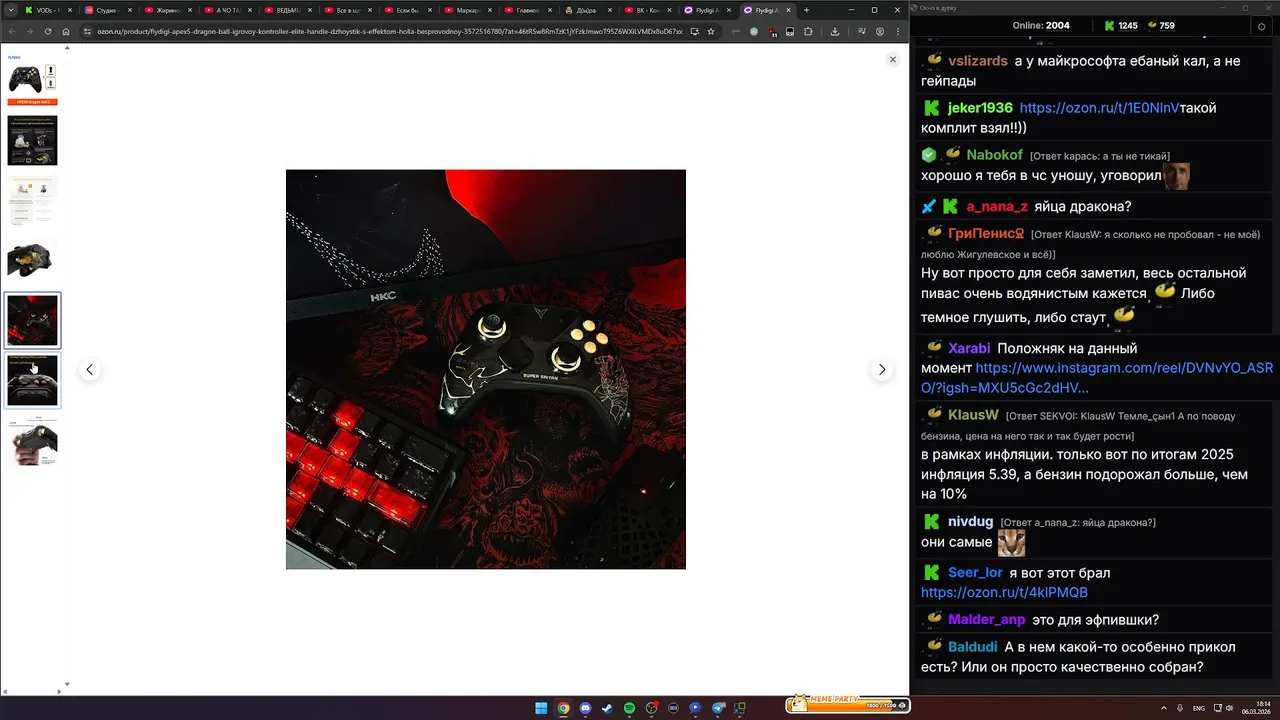Show hidden system tray icons
This screenshot has width=1280, height=720.
tap(1164, 708)
